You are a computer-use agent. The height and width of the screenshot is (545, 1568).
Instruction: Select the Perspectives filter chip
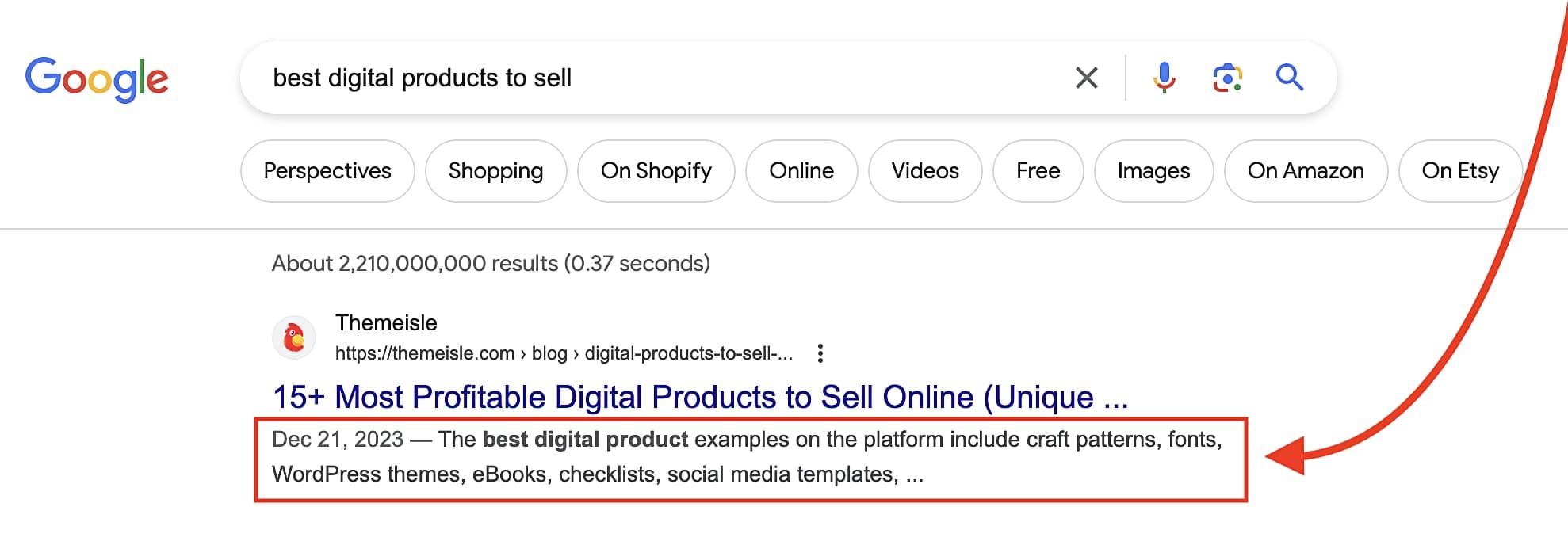pos(327,170)
